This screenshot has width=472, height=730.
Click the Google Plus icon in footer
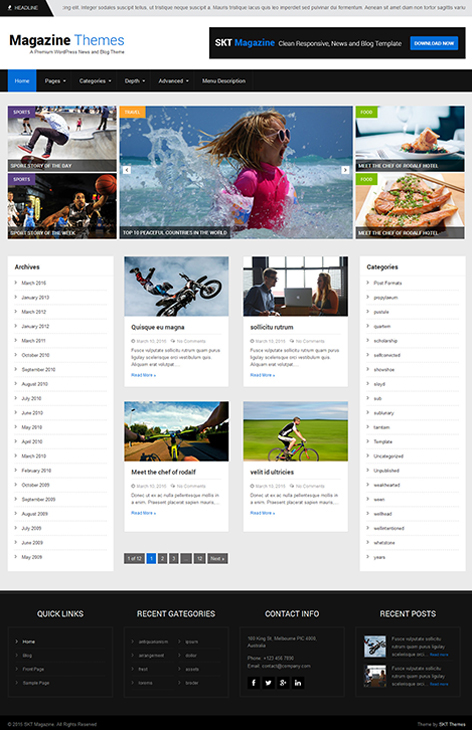(x=283, y=683)
